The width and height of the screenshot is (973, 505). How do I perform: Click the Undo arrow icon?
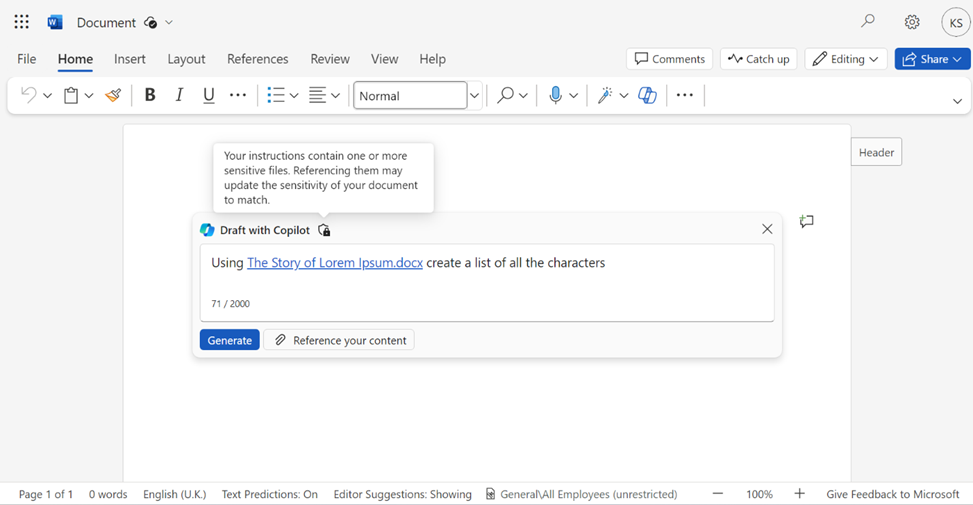tap(29, 95)
